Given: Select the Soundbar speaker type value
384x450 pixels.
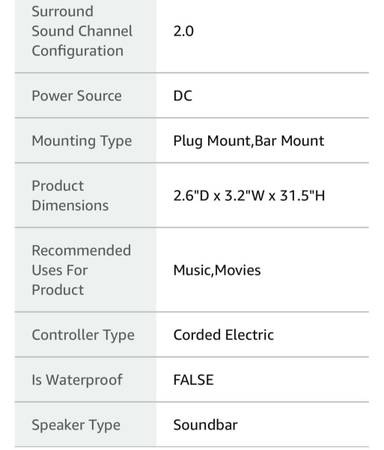Looking at the screenshot, I should tap(205, 425).
